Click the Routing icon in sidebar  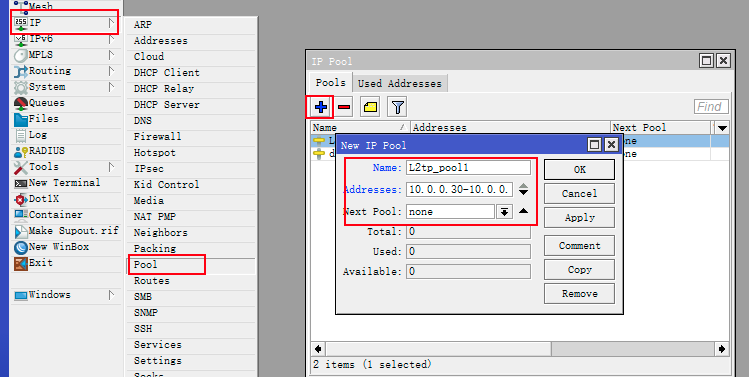21,71
